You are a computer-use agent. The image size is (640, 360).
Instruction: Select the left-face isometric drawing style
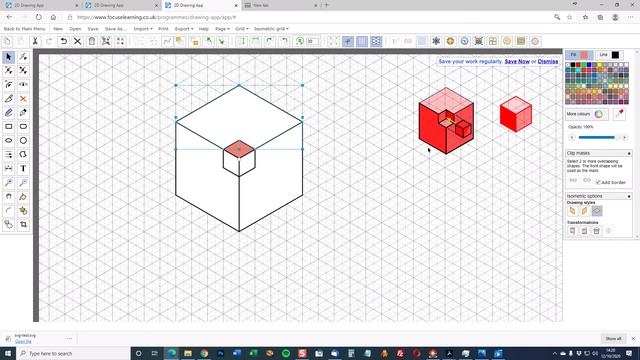click(x=572, y=211)
